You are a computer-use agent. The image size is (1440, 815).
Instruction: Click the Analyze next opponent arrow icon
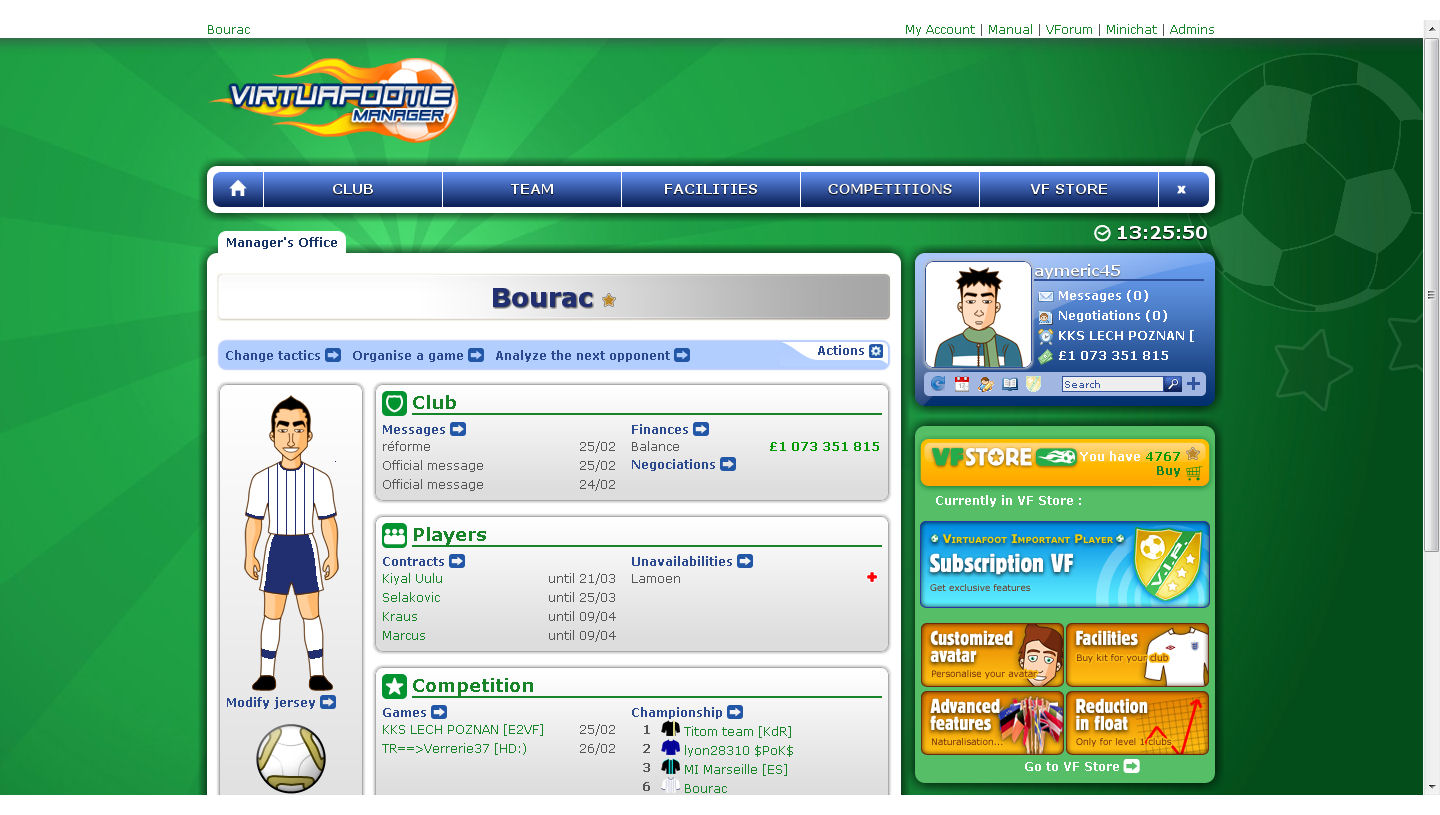(682, 355)
